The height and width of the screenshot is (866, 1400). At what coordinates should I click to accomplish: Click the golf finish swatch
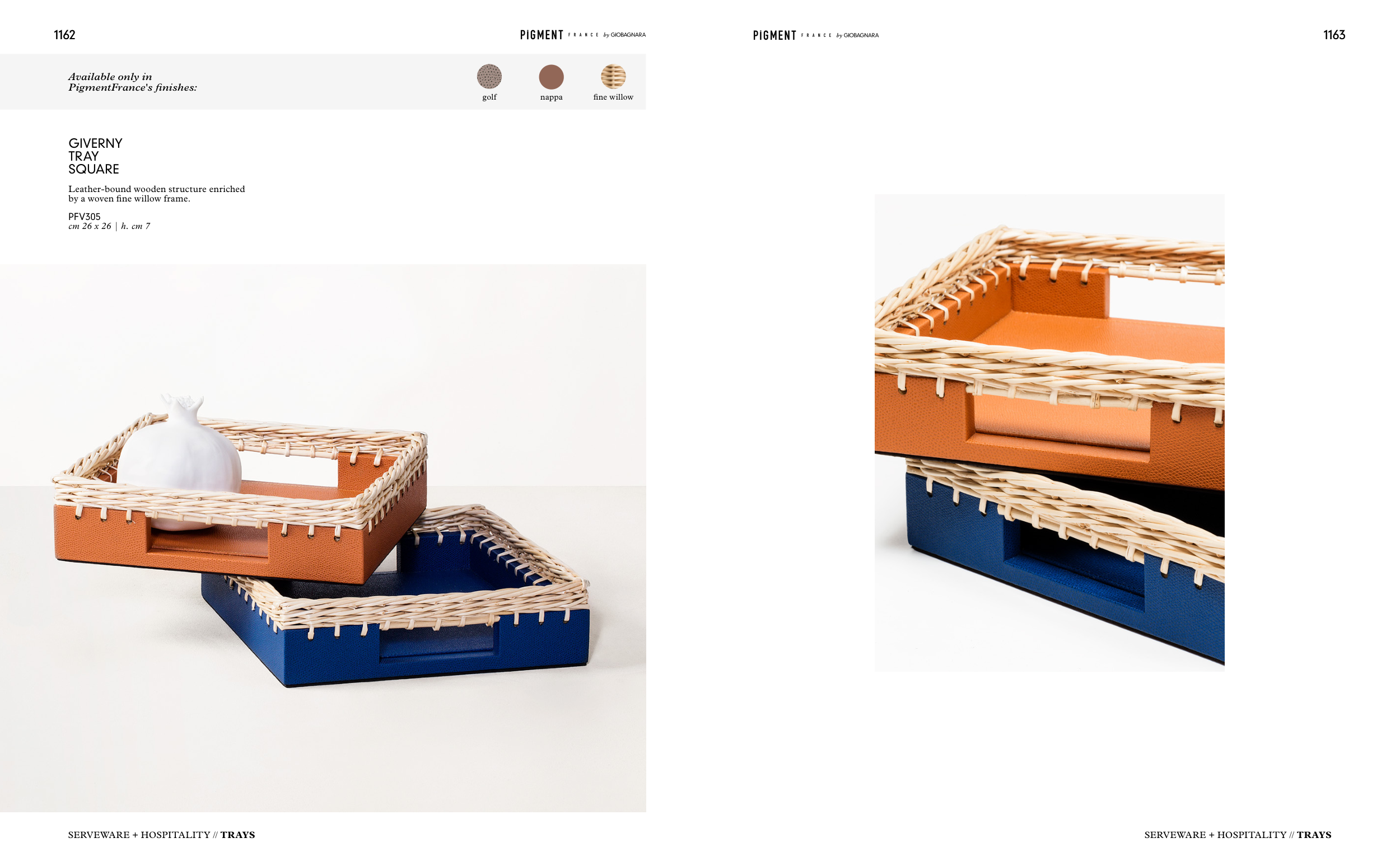[x=489, y=77]
